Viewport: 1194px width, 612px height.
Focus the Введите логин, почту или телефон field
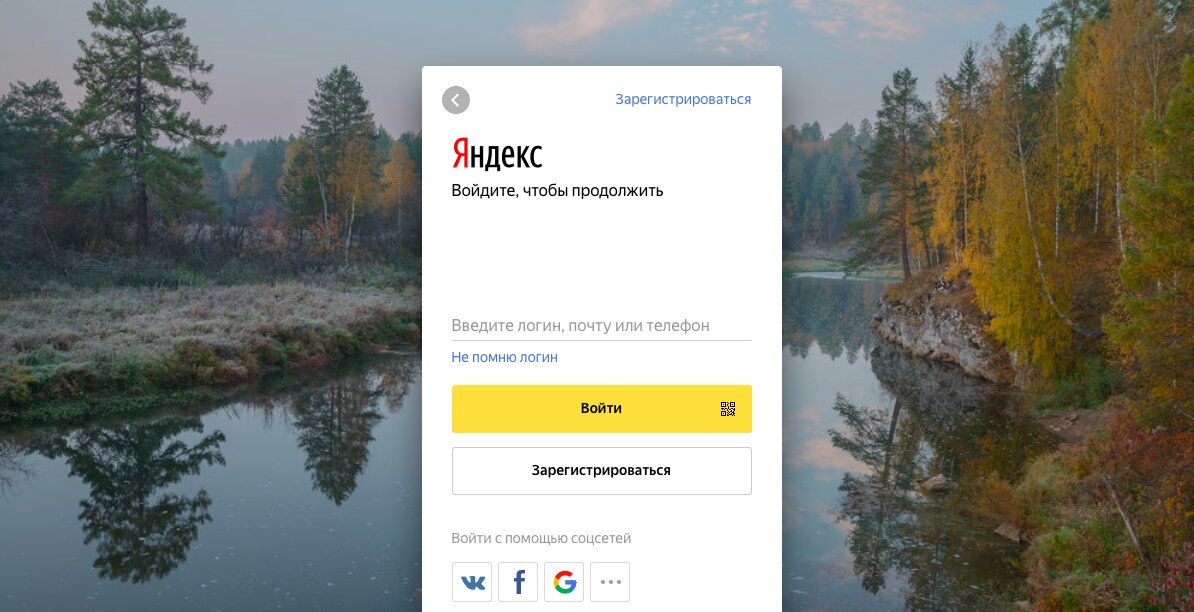(x=602, y=326)
